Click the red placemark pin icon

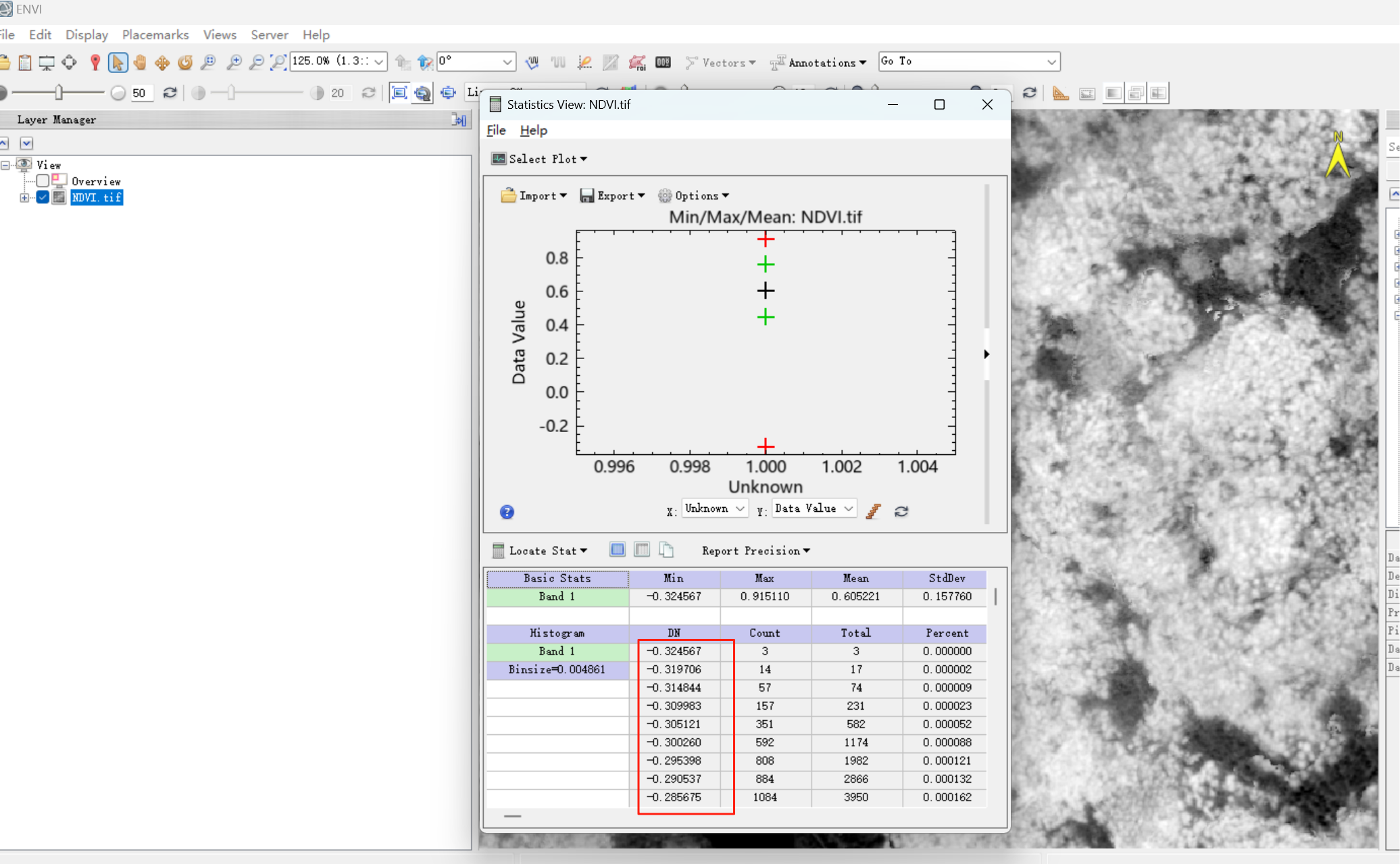(95, 62)
